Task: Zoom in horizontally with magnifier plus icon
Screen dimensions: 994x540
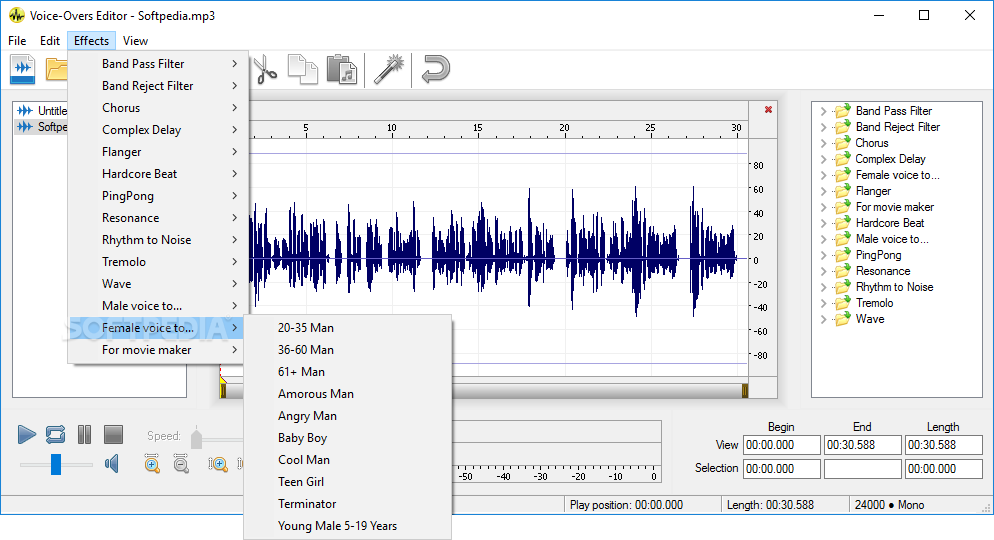Action: [152, 464]
